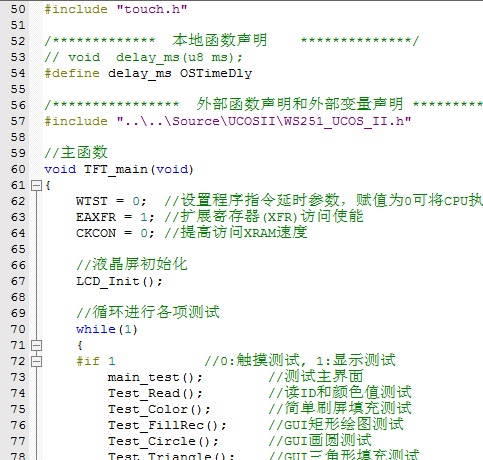This screenshot has width=483, height=460.
Task: Click the OSTimeDly identifier
Action: [216, 73]
